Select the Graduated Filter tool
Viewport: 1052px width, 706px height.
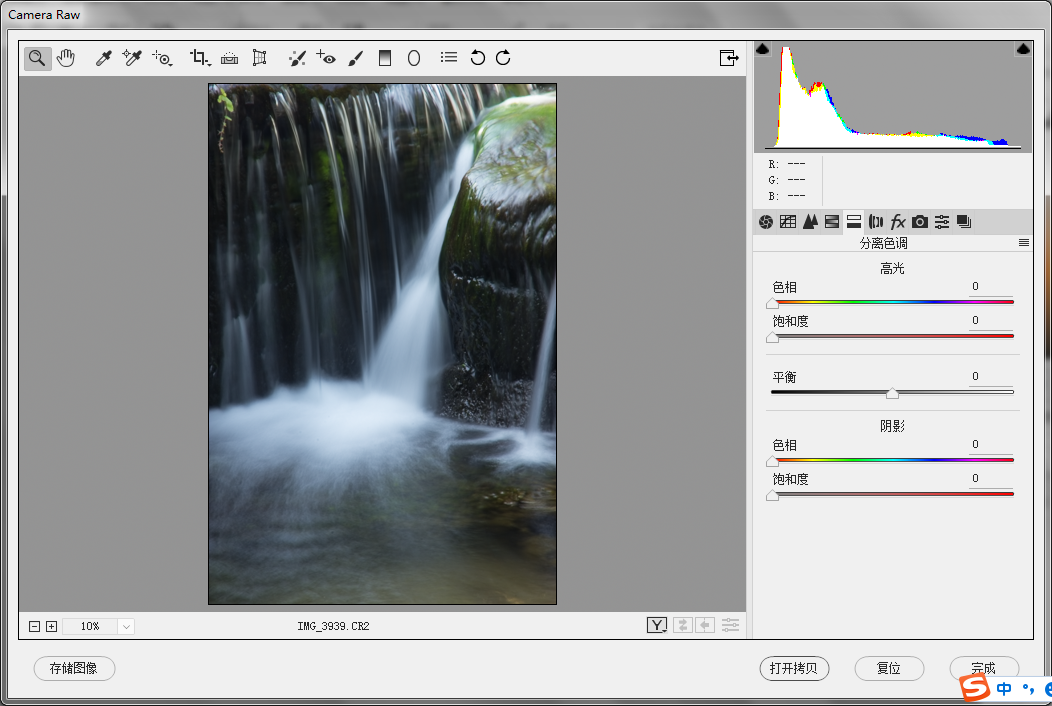point(385,58)
